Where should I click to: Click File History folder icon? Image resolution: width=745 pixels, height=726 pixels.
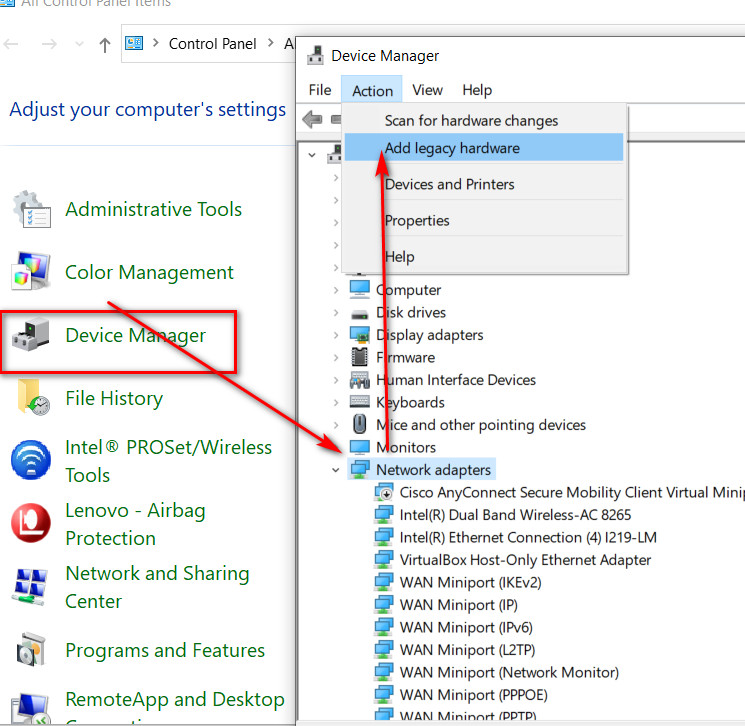pos(33,397)
